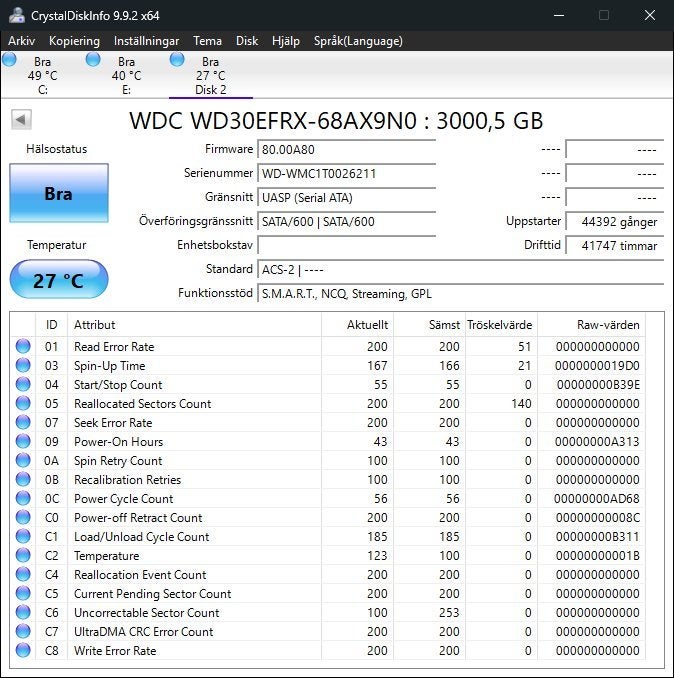Open the Tema menu

coord(207,41)
